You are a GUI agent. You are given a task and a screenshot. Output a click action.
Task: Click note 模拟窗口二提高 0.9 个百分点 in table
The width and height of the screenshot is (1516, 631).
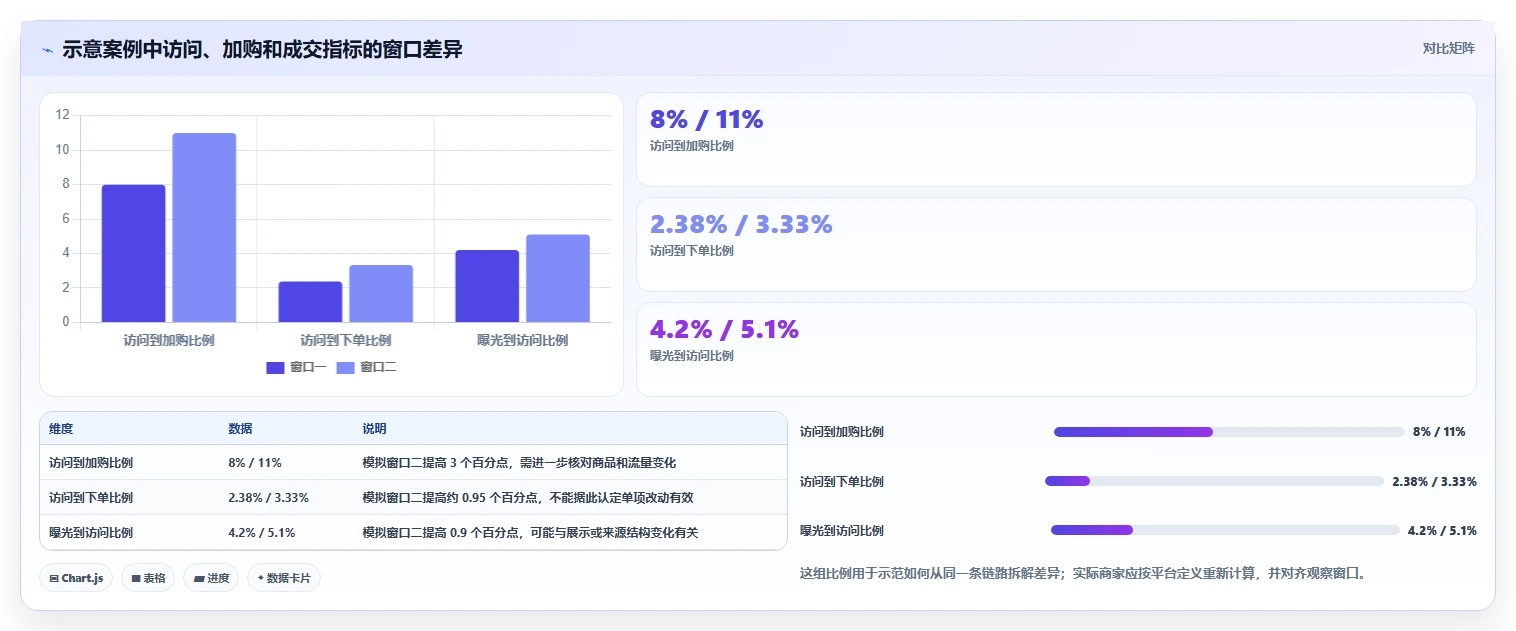530,533
